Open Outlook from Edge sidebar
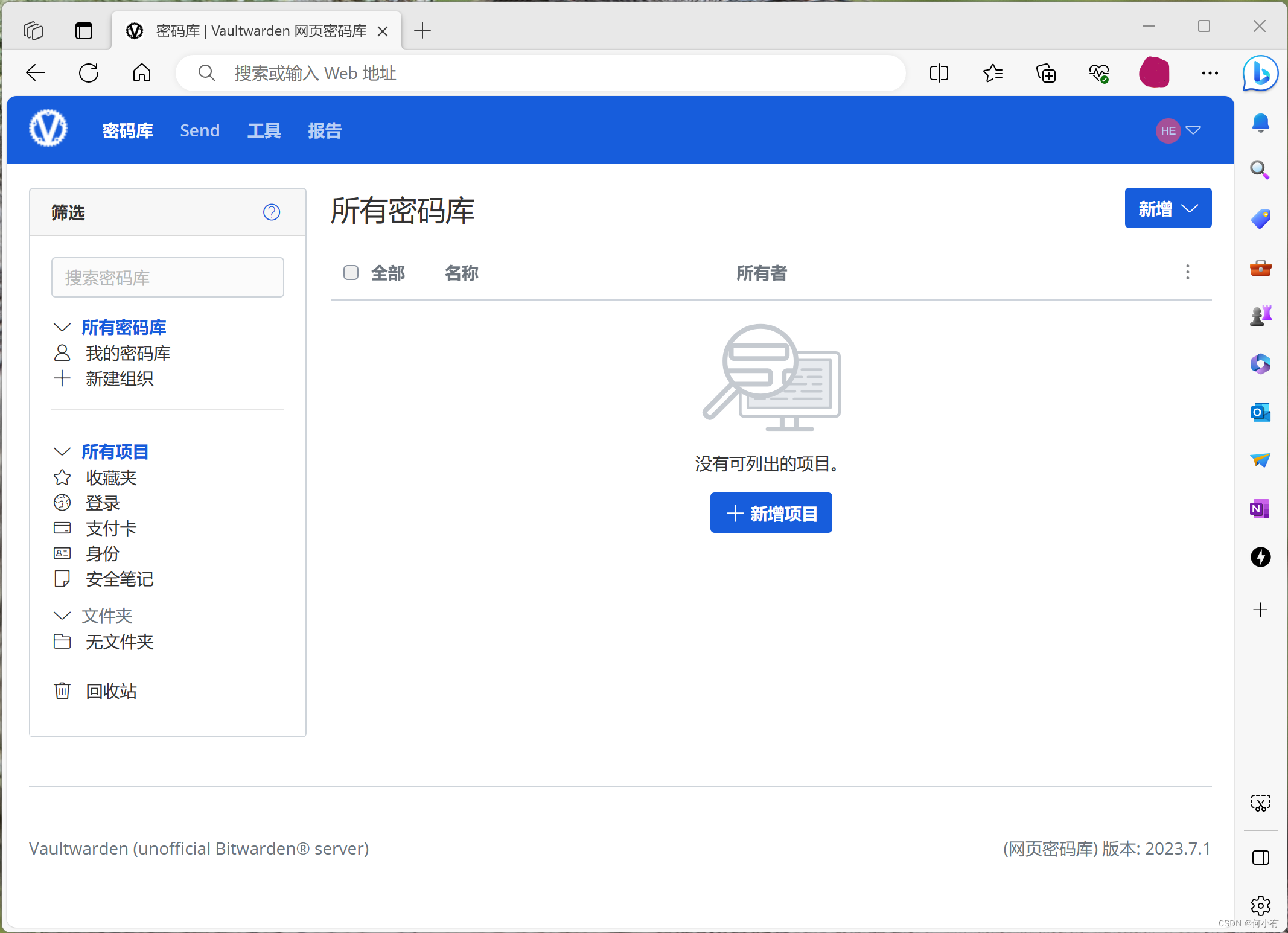The image size is (1288, 933). (x=1260, y=412)
